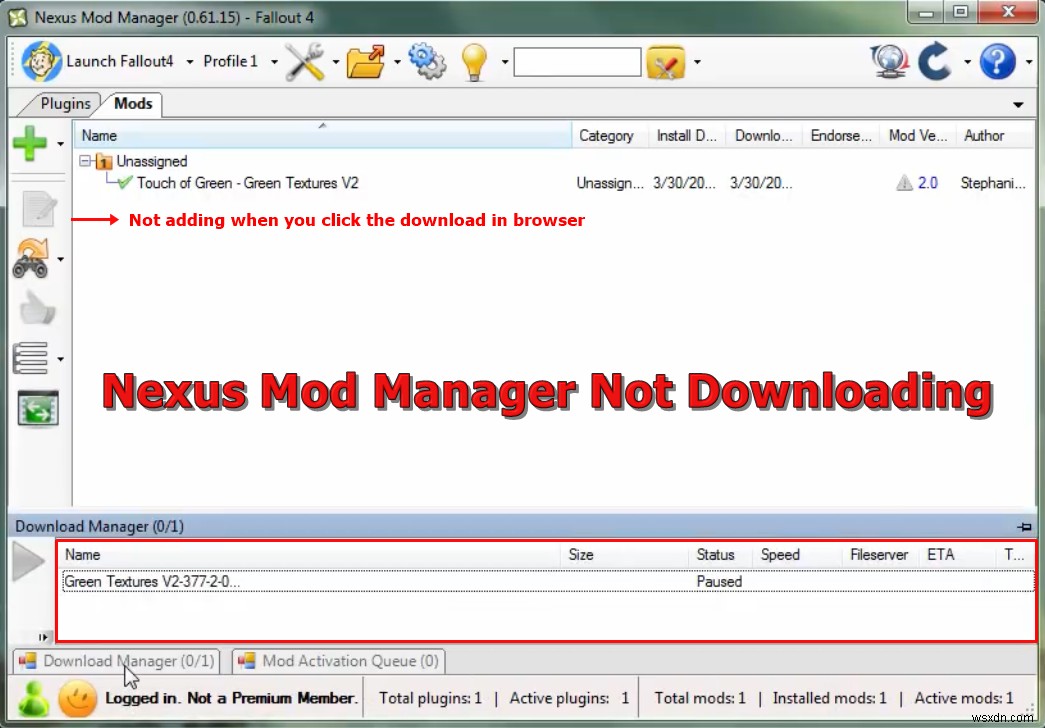Viewport: 1045px width, 728px height.
Task: Toggle green checkmark on Touch of Green mod
Action: pos(125,182)
